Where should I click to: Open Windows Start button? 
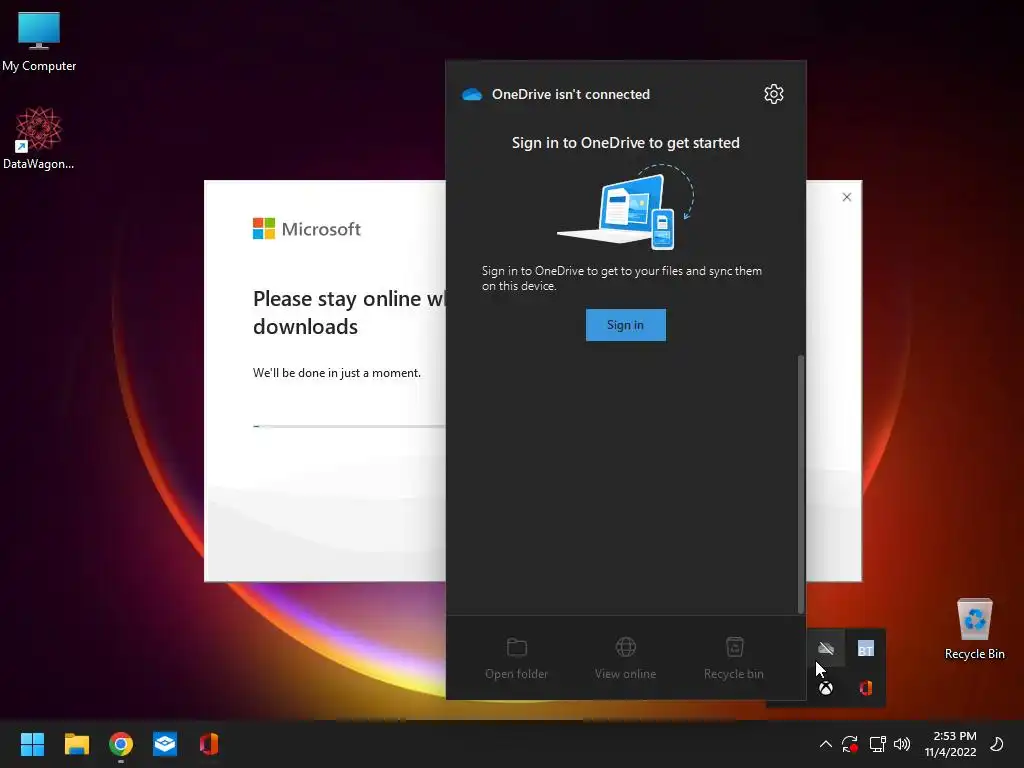click(32, 744)
